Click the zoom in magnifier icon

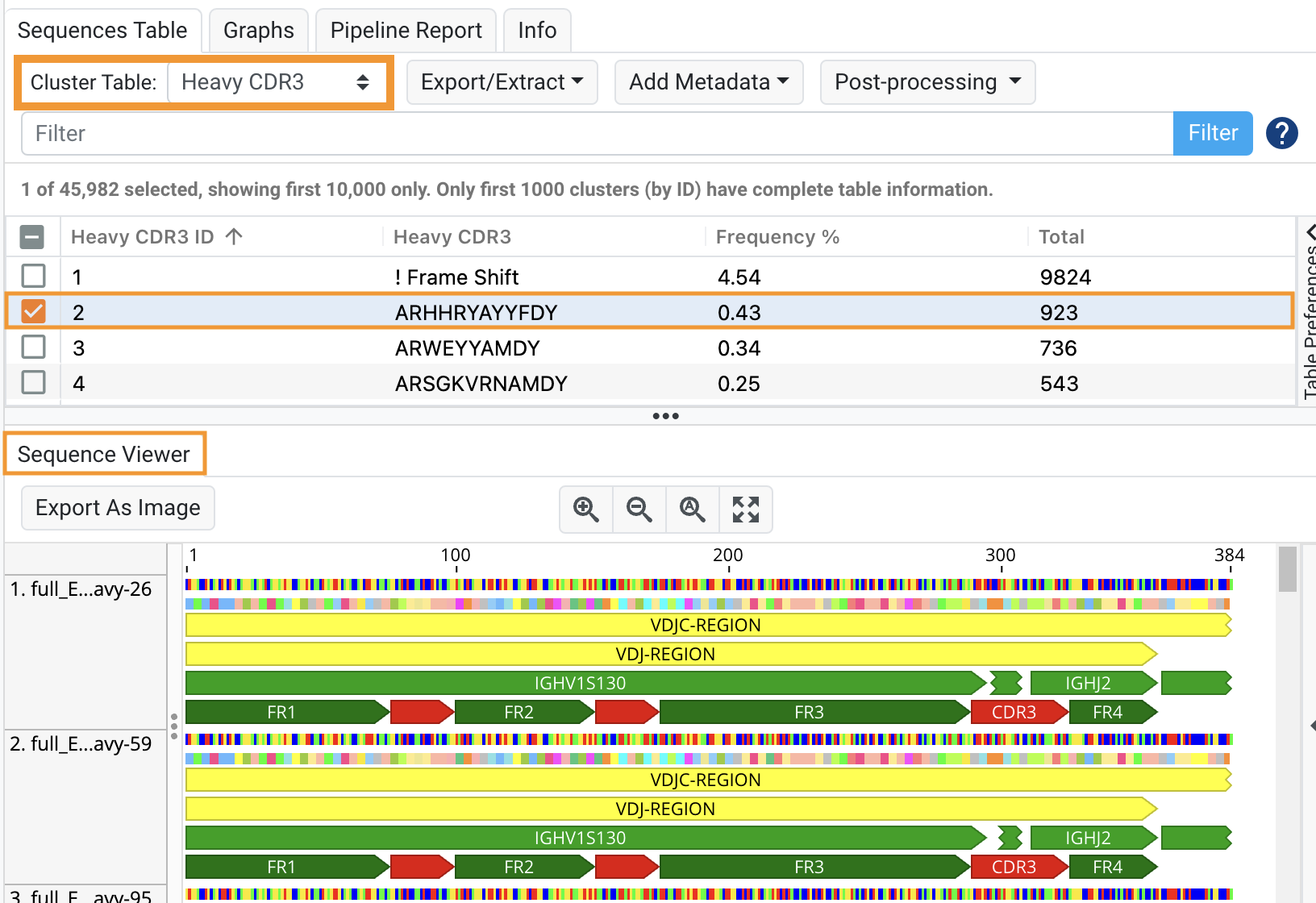[586, 510]
